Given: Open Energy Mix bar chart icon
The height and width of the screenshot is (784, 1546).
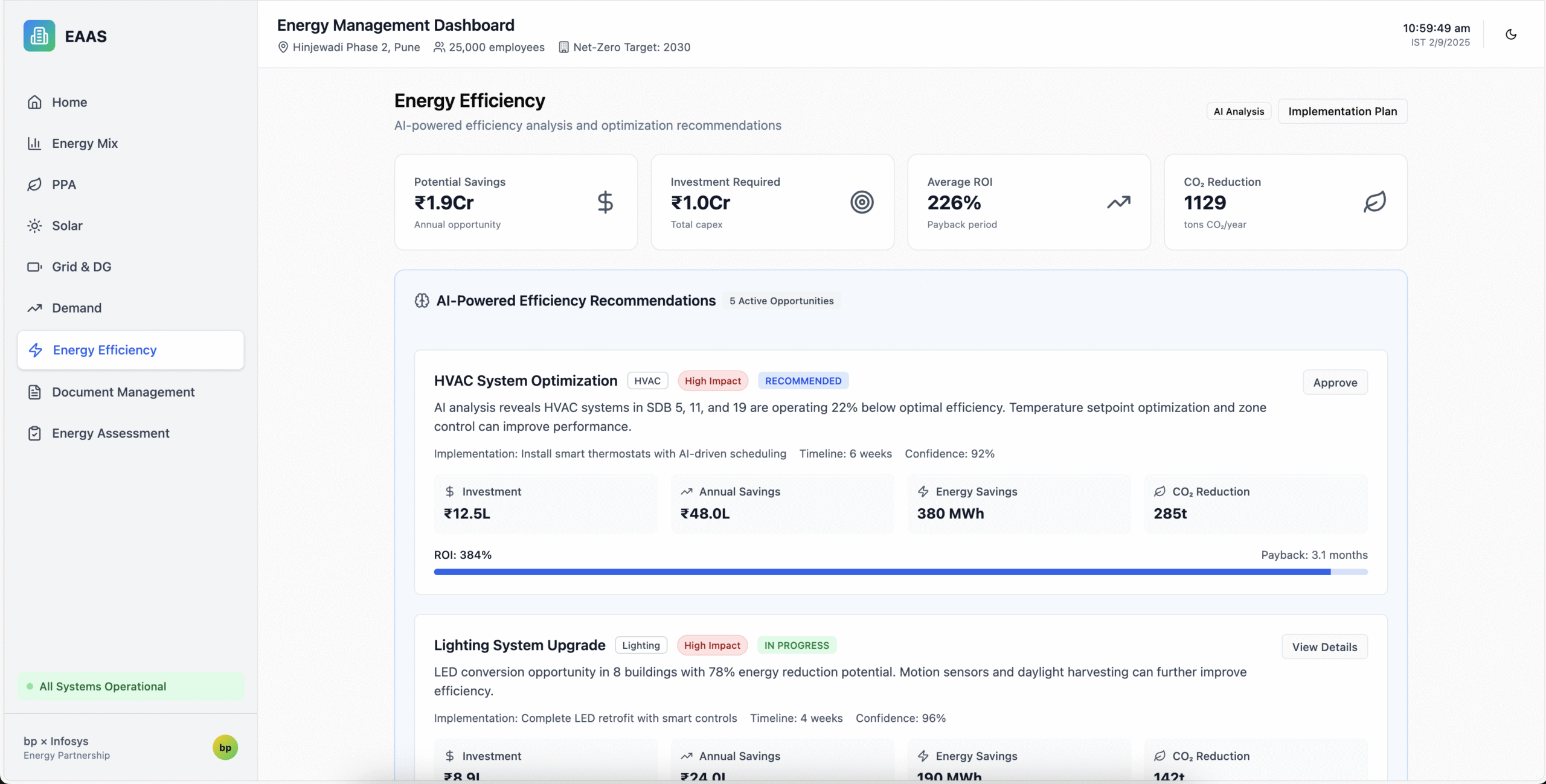Looking at the screenshot, I should coord(34,144).
